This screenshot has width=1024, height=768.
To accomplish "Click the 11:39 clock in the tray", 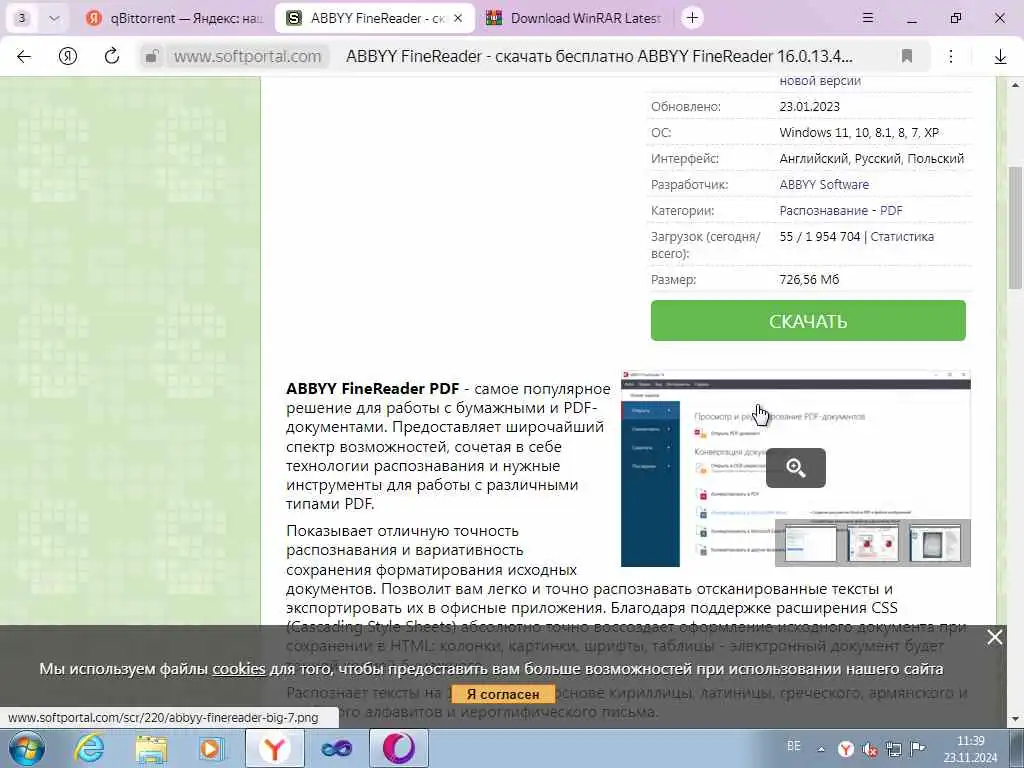I will (970, 741).
